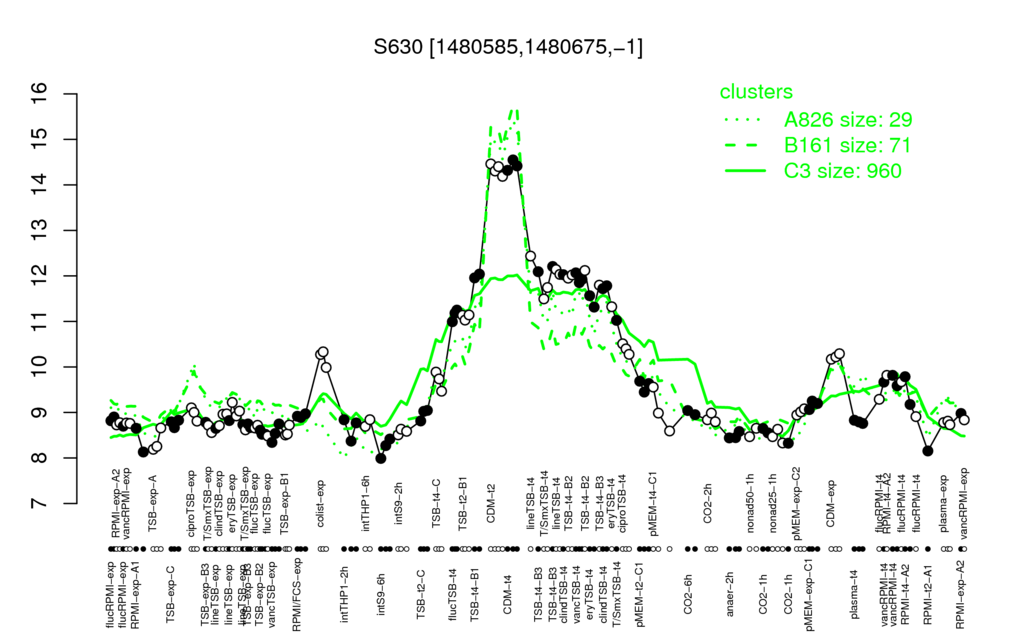The width and height of the screenshot is (1024, 640).
Task: Click x-axis label 'flucTSB-t4'
Action: (x=453, y=594)
